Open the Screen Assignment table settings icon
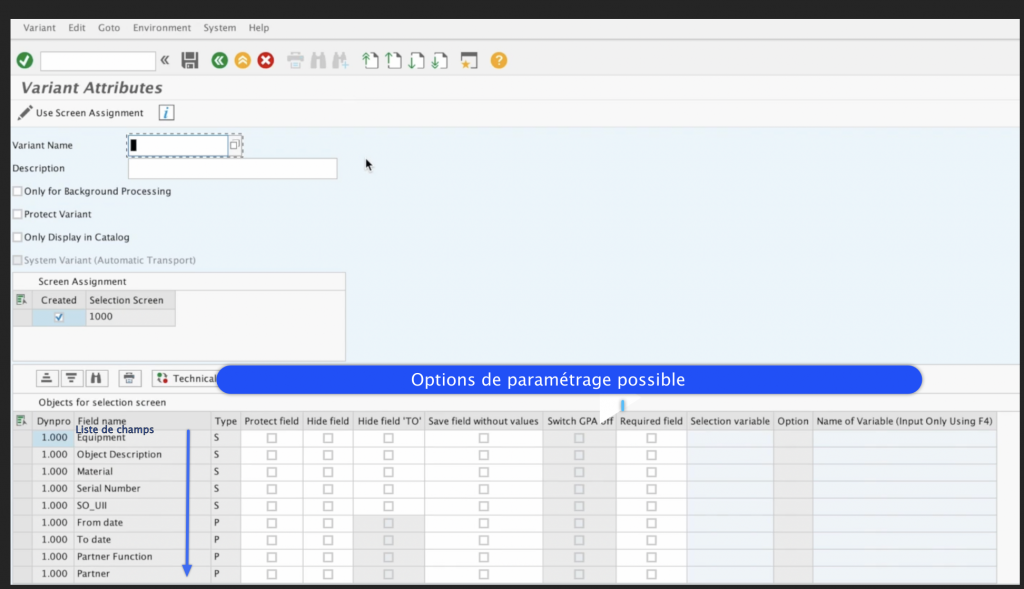The width and height of the screenshot is (1024, 589). pyautogui.click(x=21, y=300)
